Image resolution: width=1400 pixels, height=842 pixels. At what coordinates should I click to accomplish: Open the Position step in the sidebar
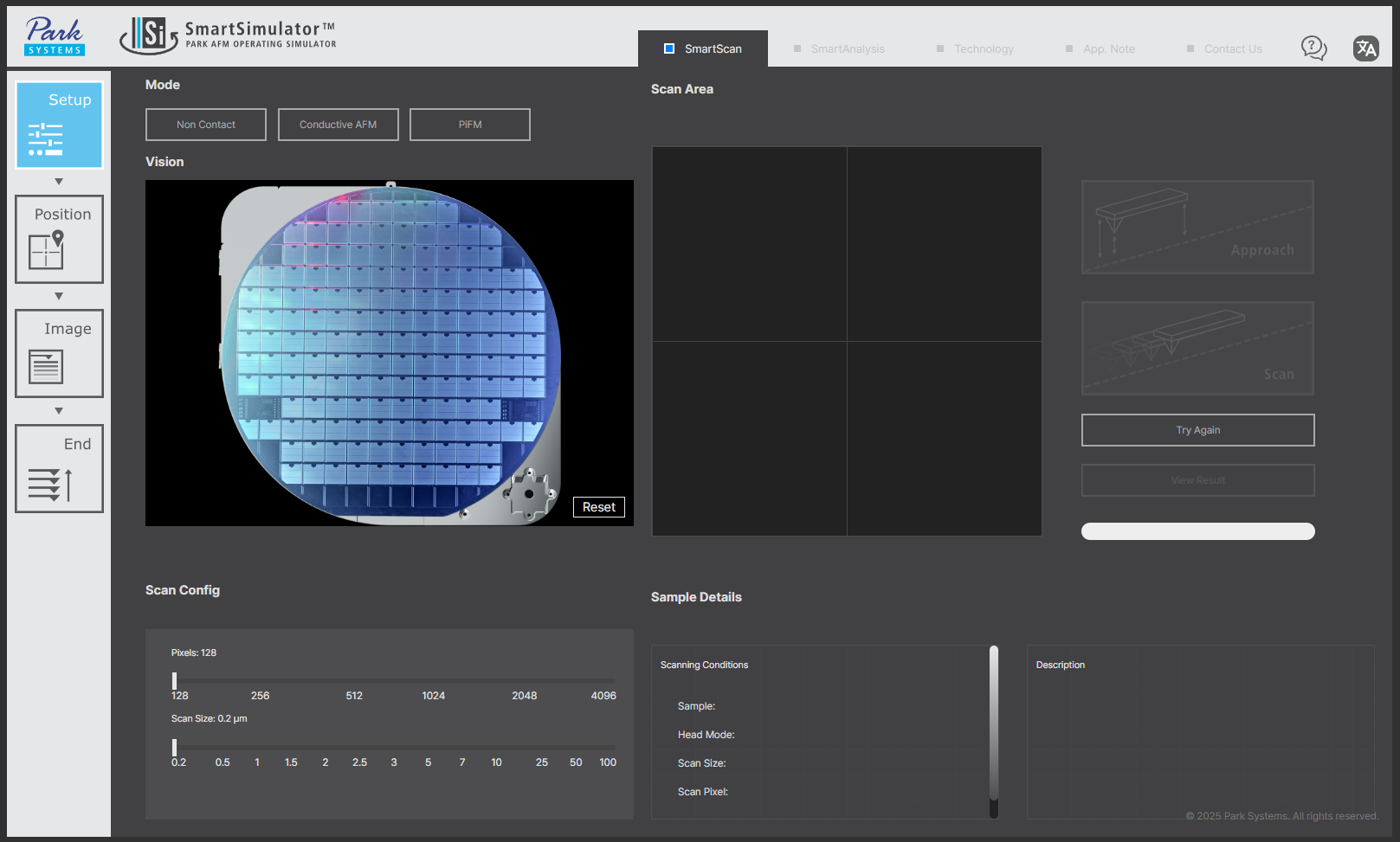click(x=59, y=239)
